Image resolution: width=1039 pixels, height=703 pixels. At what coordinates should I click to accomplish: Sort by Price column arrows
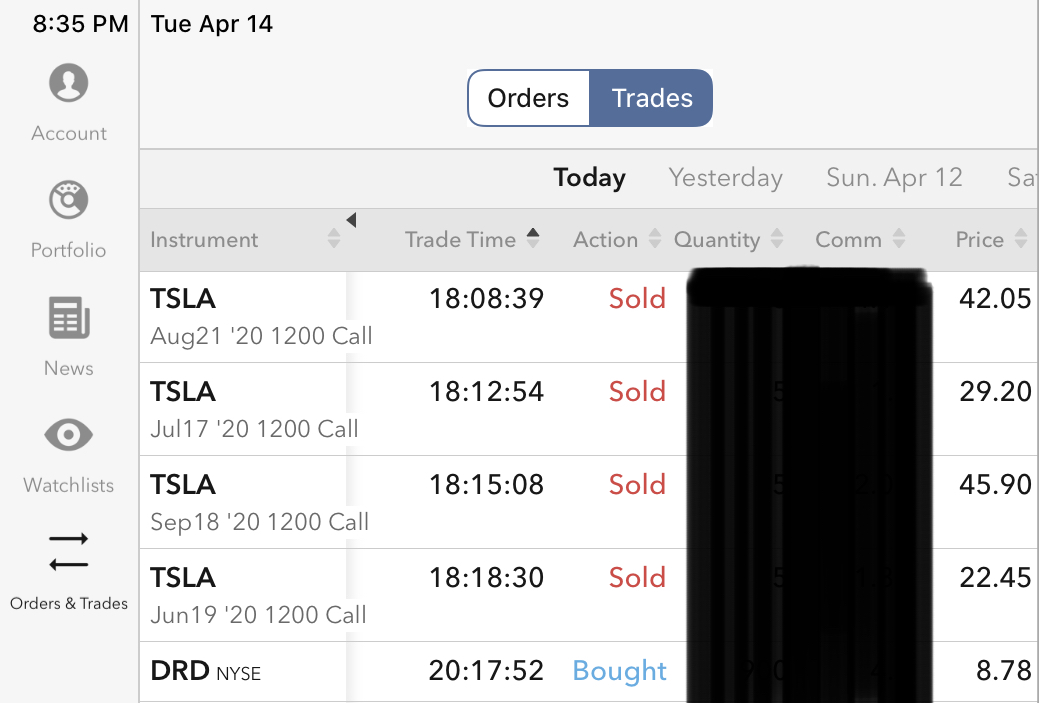[x=1021, y=239]
